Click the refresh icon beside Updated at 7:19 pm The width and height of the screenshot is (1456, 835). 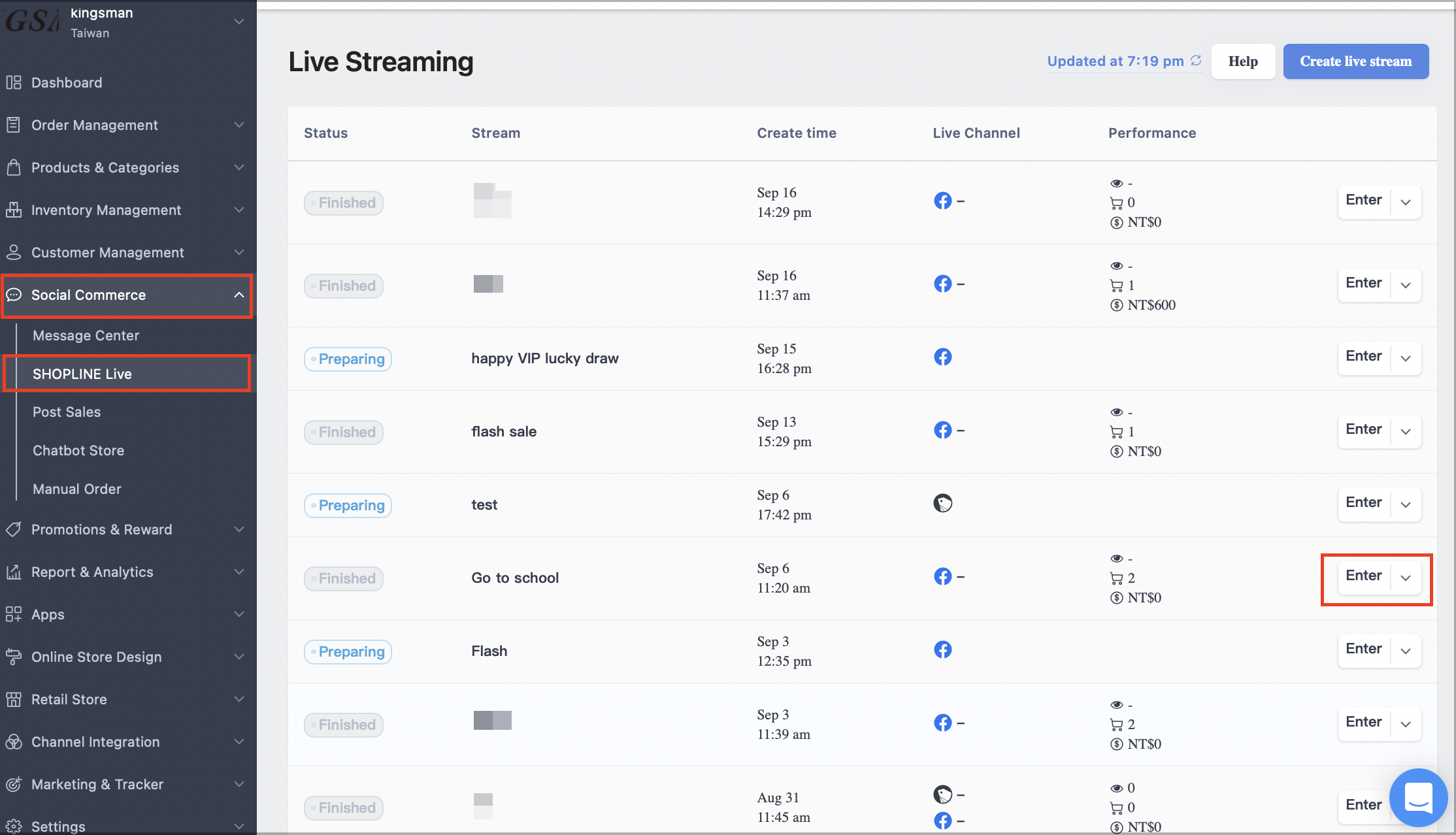1196,61
